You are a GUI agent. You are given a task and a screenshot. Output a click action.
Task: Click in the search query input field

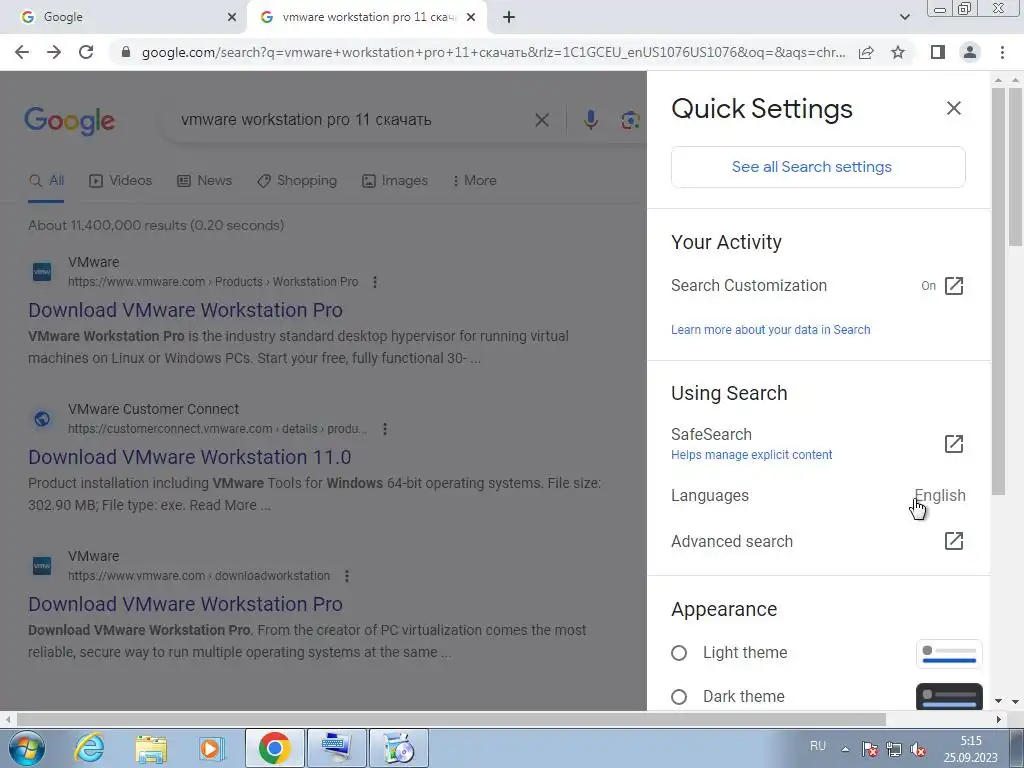click(353, 120)
